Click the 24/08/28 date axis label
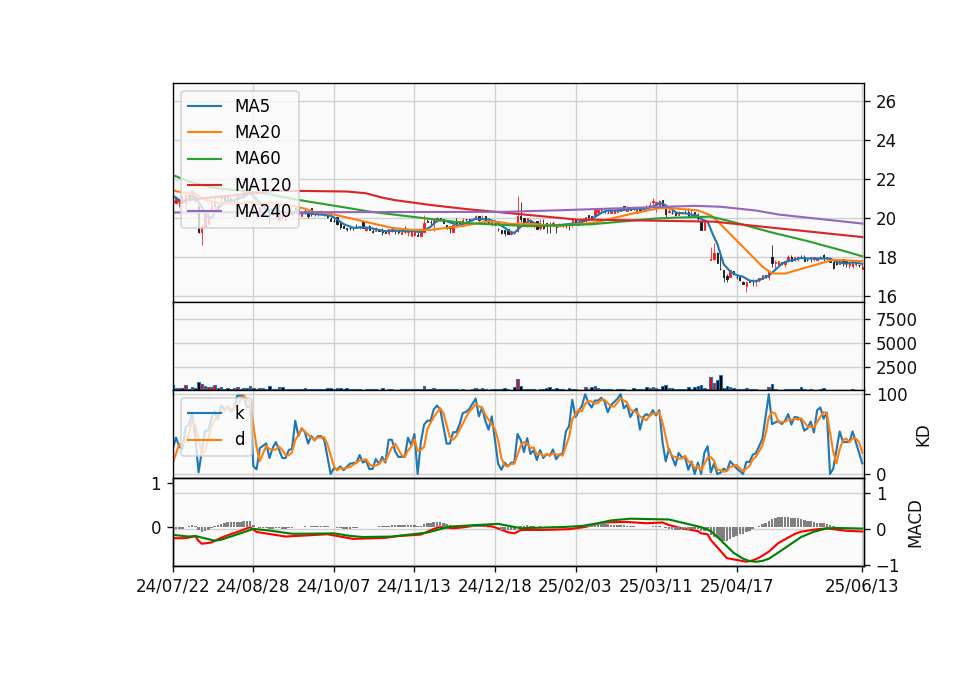 tap(253, 586)
